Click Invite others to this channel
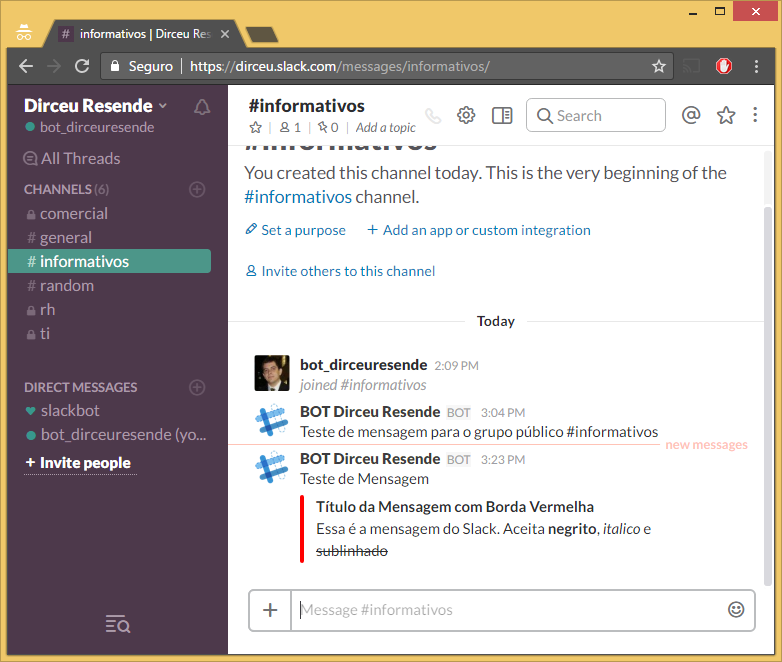The width and height of the screenshot is (782, 662). [x=341, y=271]
